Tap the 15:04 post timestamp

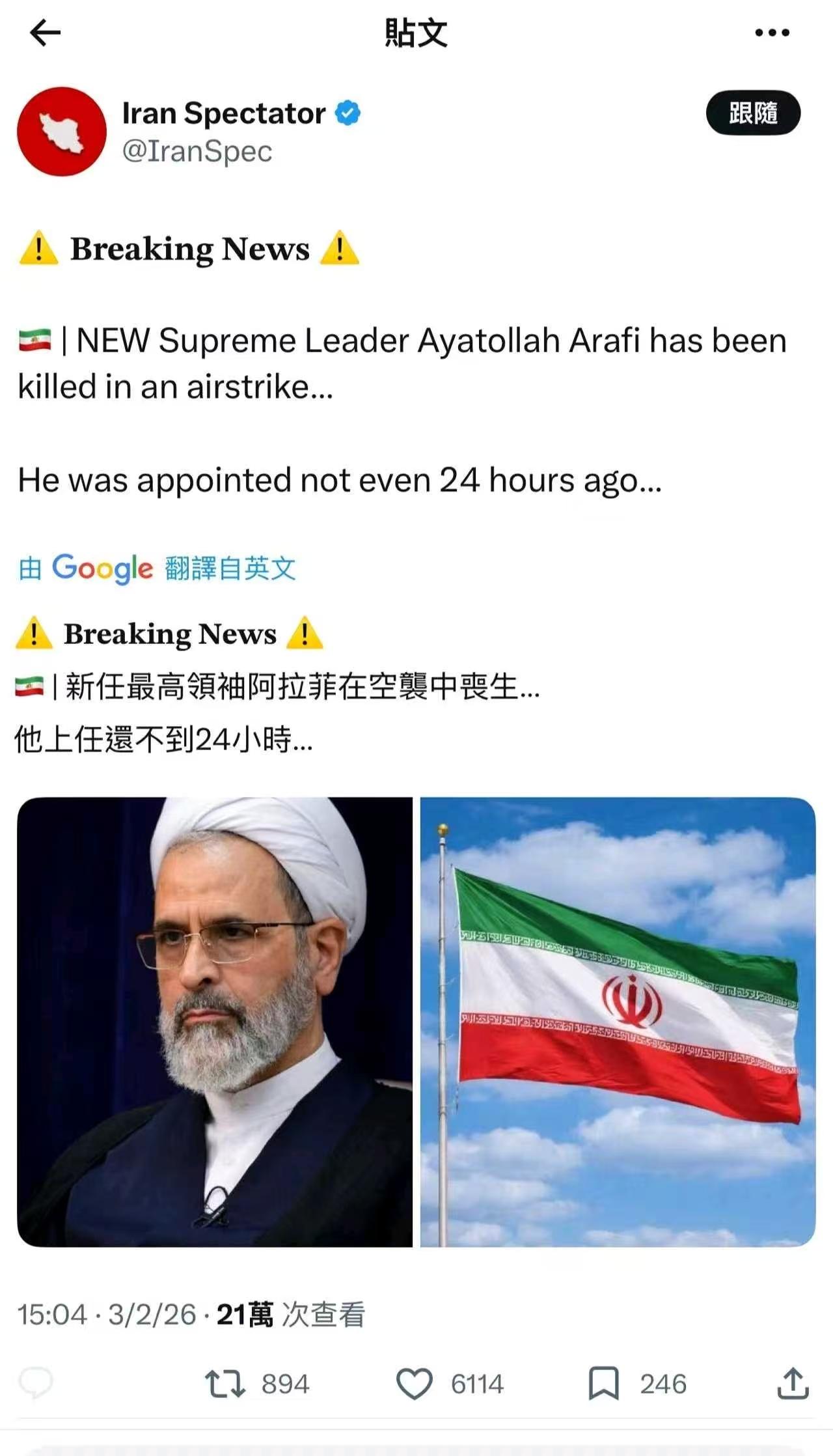pos(52,1315)
